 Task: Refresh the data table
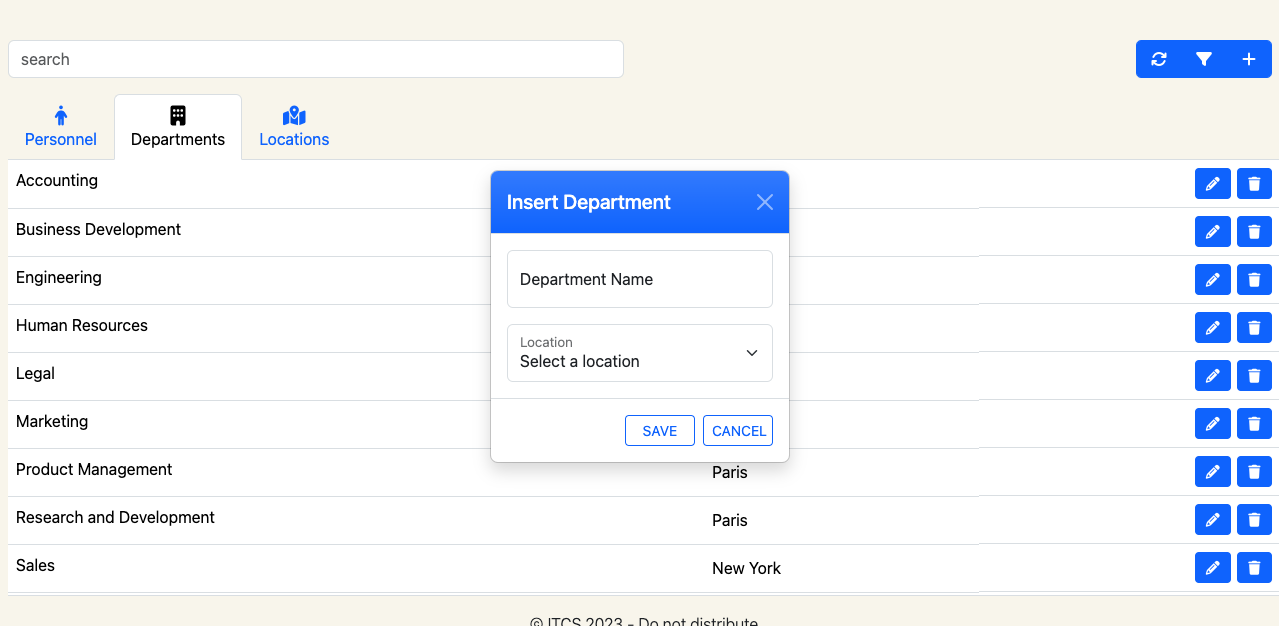click(x=1158, y=59)
